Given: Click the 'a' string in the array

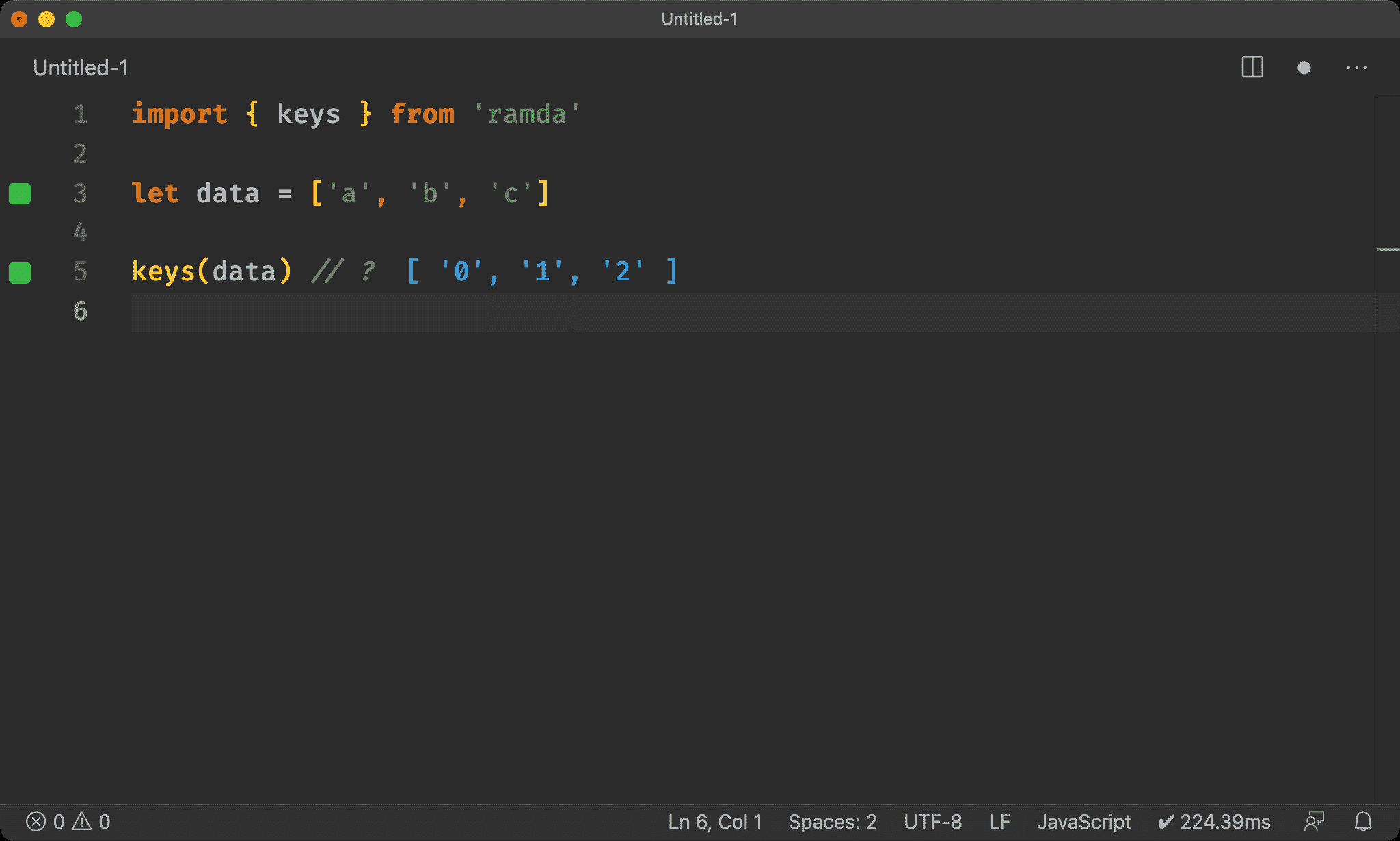Looking at the screenshot, I should [x=349, y=193].
